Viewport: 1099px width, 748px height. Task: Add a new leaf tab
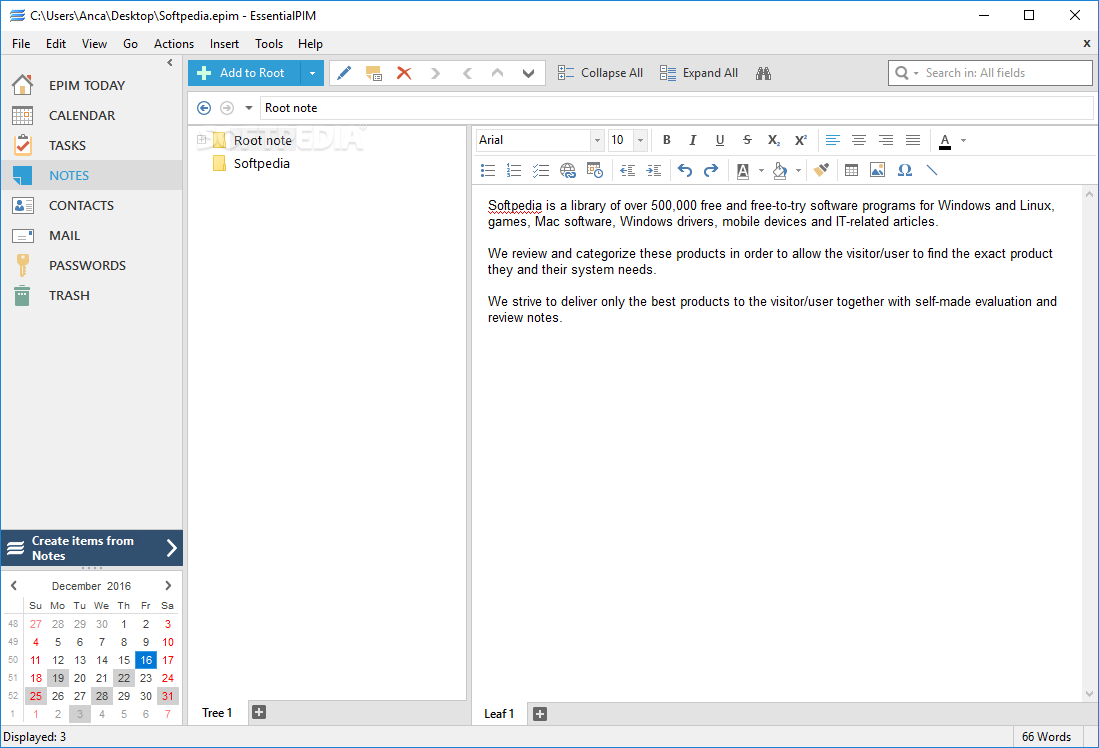pyautogui.click(x=540, y=714)
